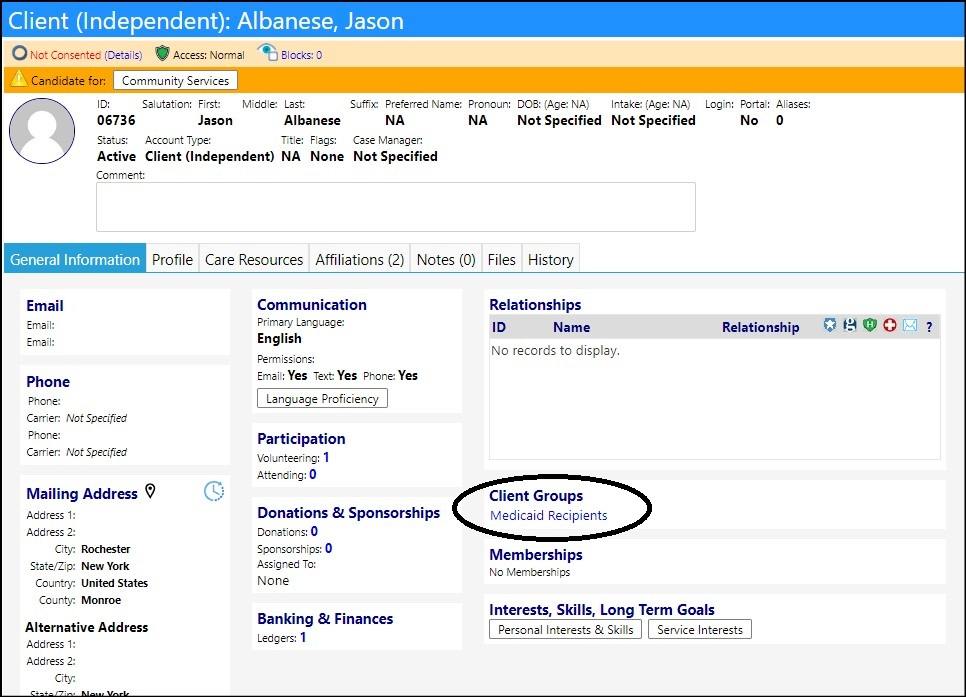This screenshot has height=697, width=966.
Task: Click the Banking & Finances heading
Action: tap(325, 619)
